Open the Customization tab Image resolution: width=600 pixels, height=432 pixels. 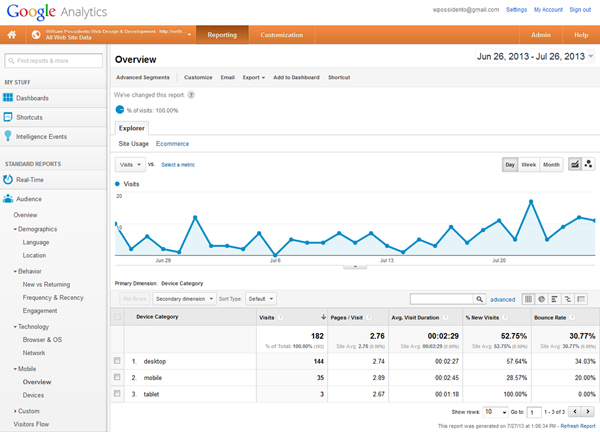tap(282, 35)
